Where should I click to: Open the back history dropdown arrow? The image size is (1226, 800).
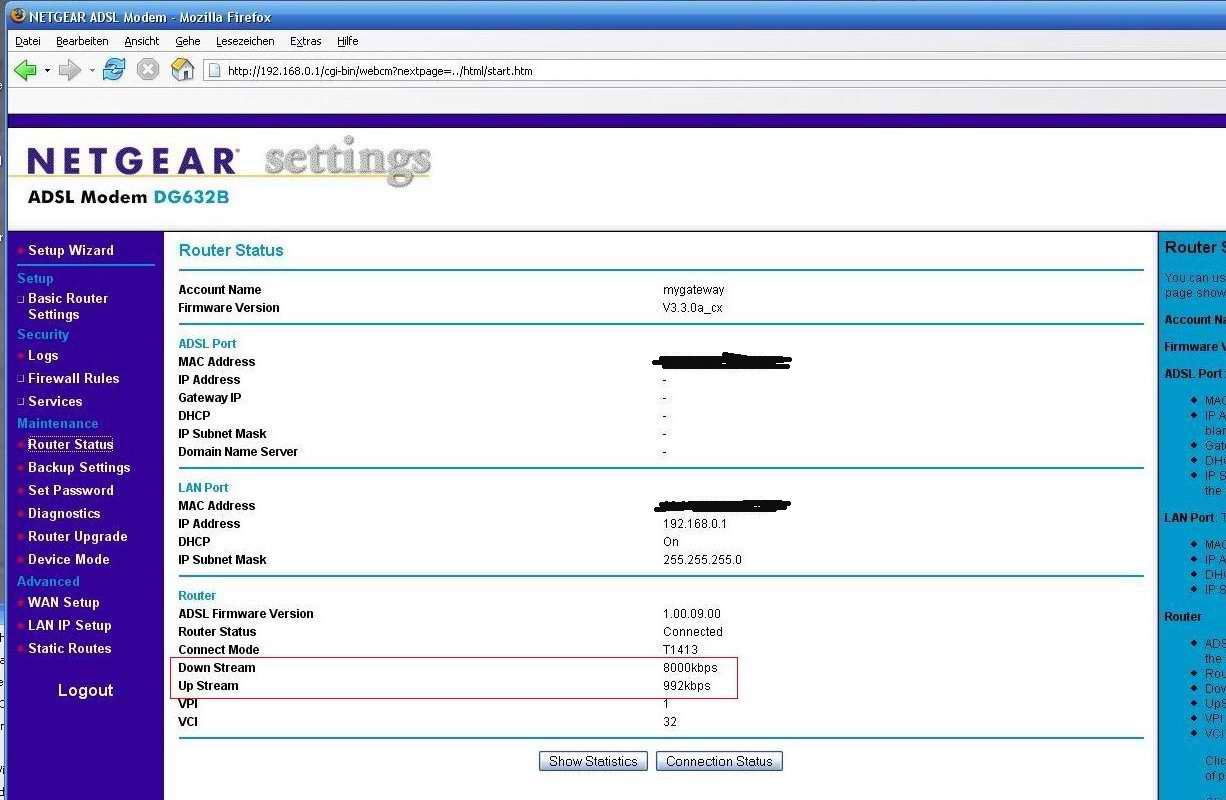47,71
